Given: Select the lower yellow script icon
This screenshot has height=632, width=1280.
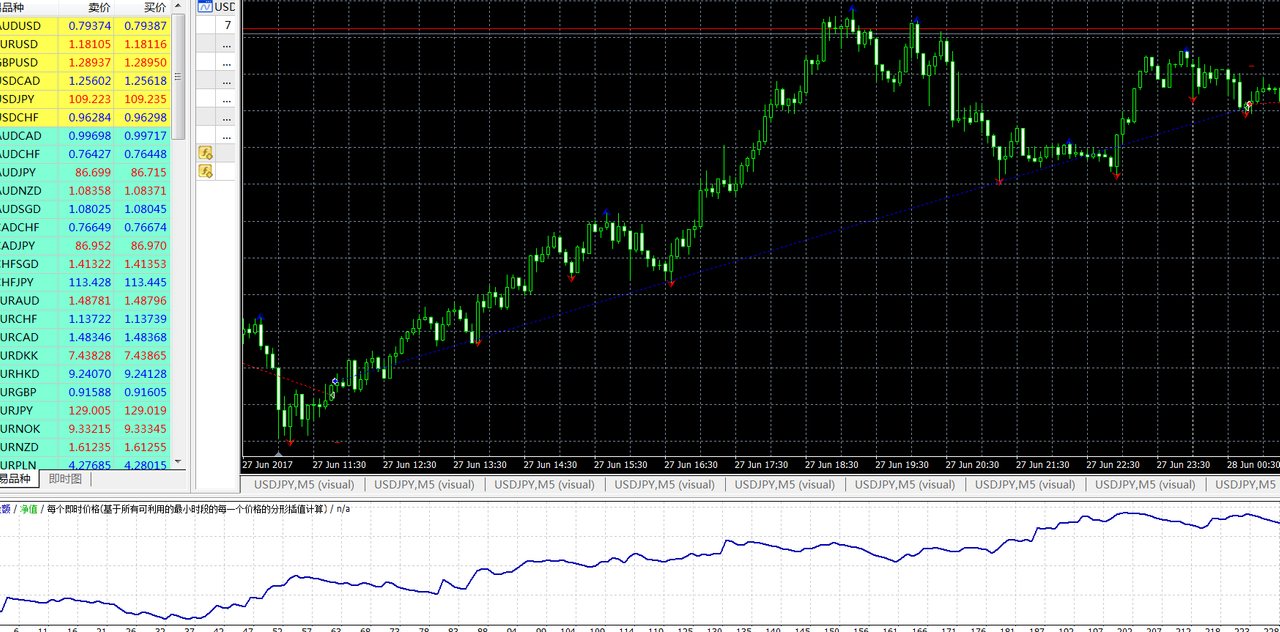Looking at the screenshot, I should (206, 171).
